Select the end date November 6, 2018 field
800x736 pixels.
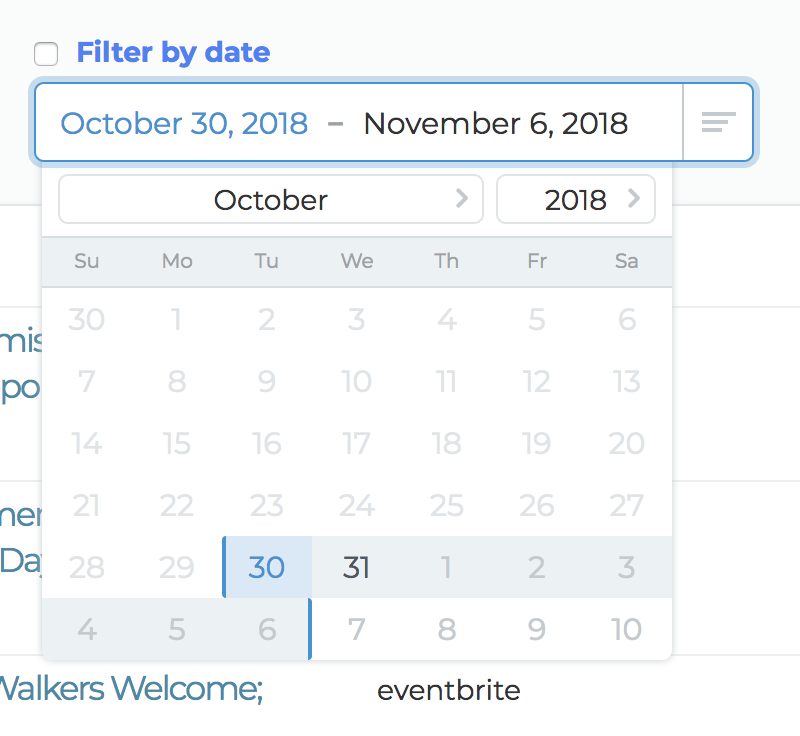495,123
